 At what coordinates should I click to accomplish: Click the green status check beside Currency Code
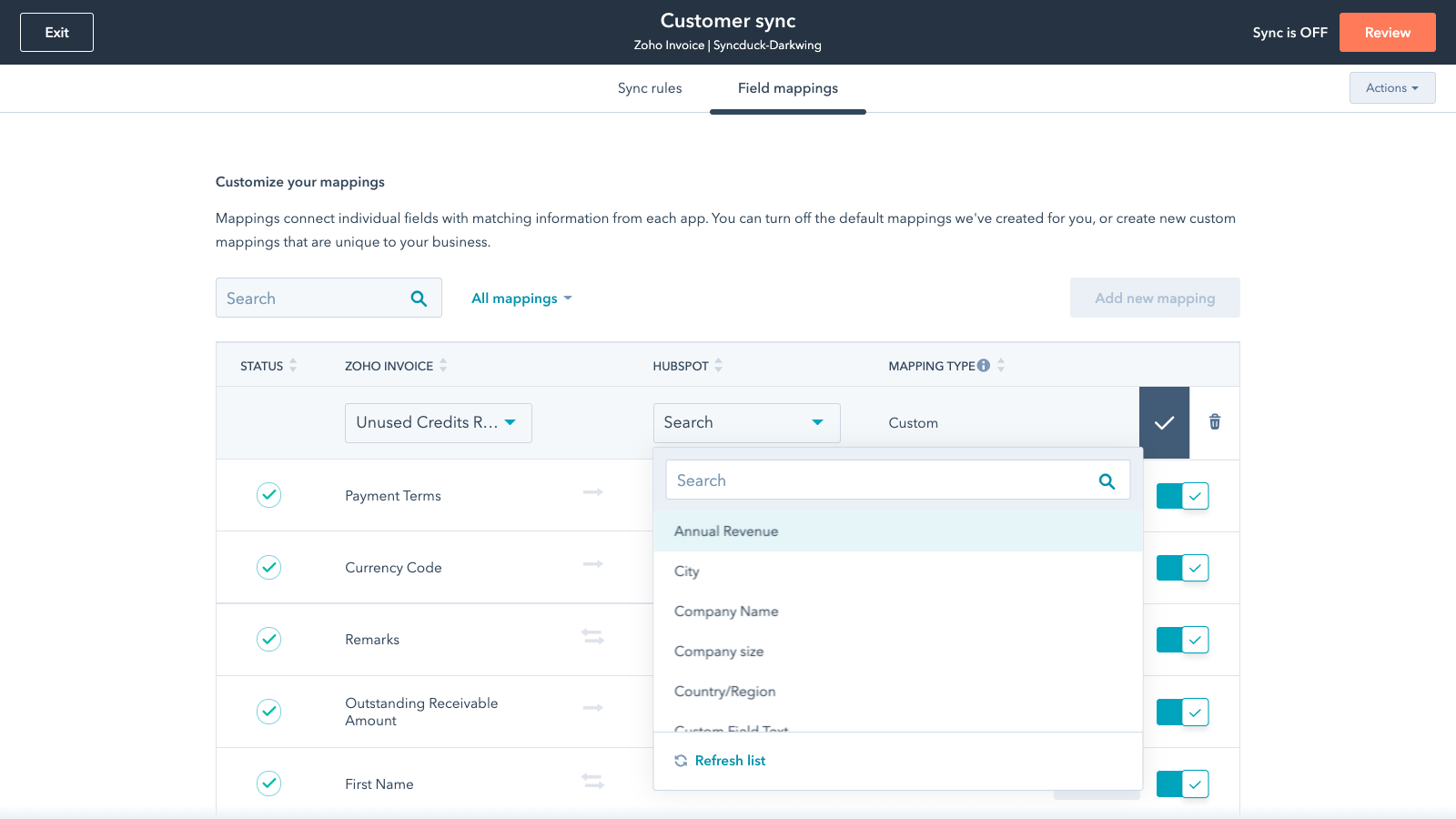point(268,567)
